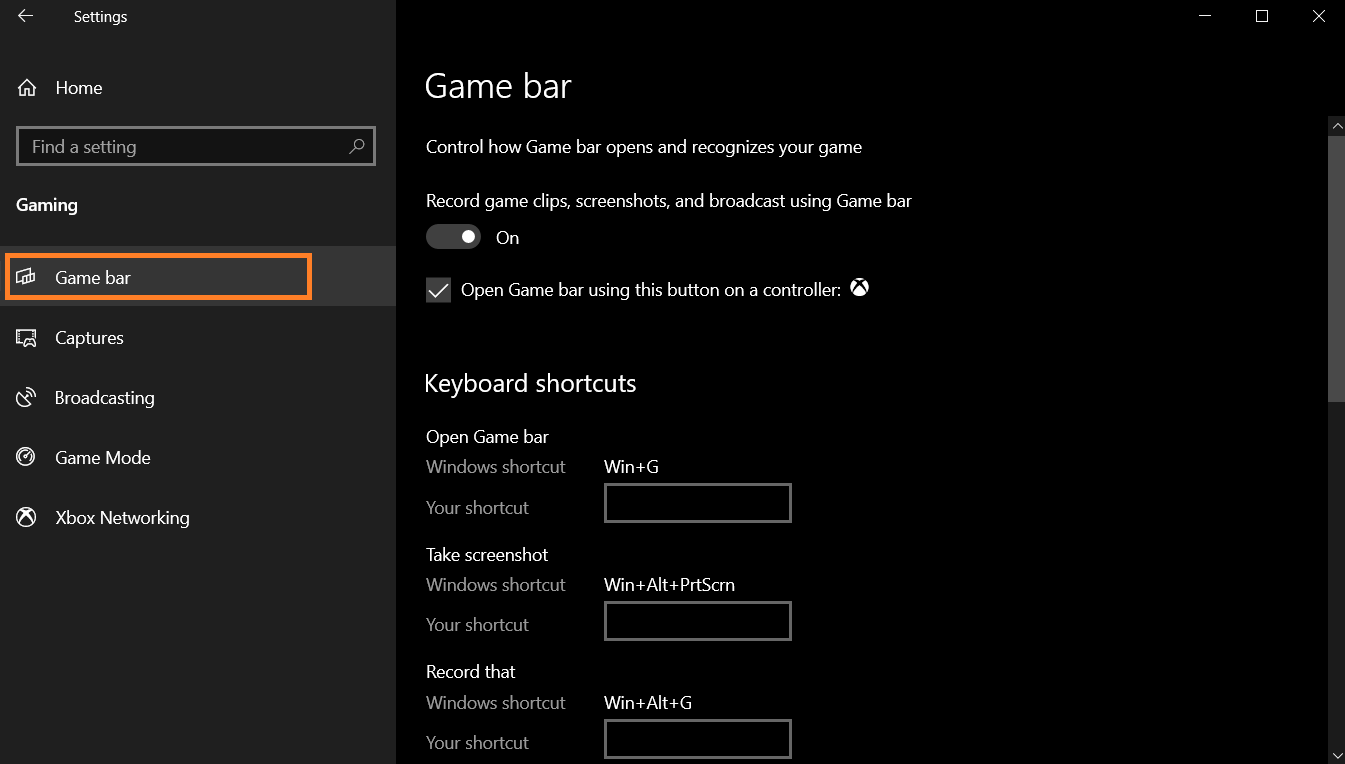Uncheck Open Game bar using controller button
This screenshot has width=1345, height=764.
pos(438,290)
